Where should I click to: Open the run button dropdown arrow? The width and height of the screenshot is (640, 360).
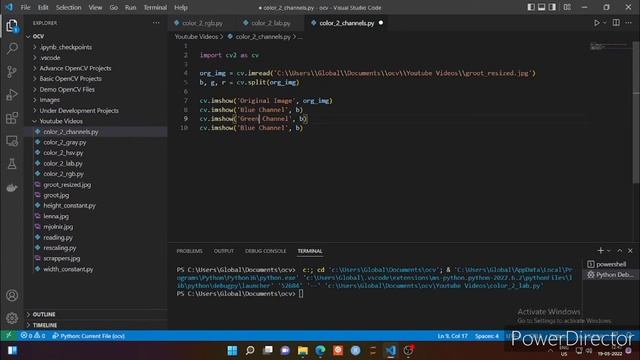[x=604, y=23]
